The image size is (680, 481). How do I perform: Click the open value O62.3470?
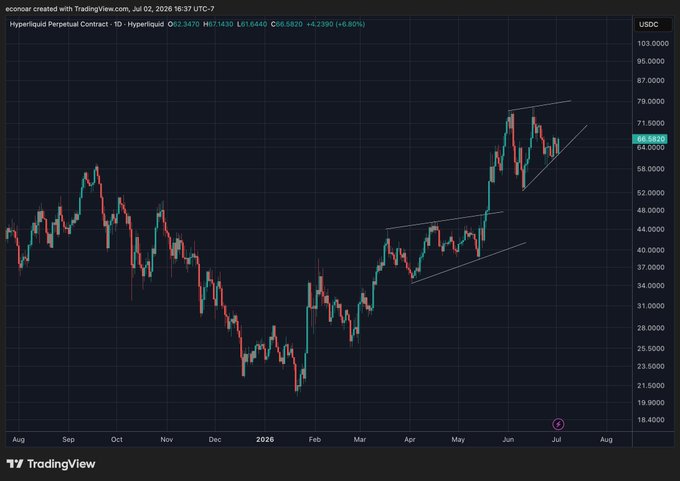click(183, 24)
